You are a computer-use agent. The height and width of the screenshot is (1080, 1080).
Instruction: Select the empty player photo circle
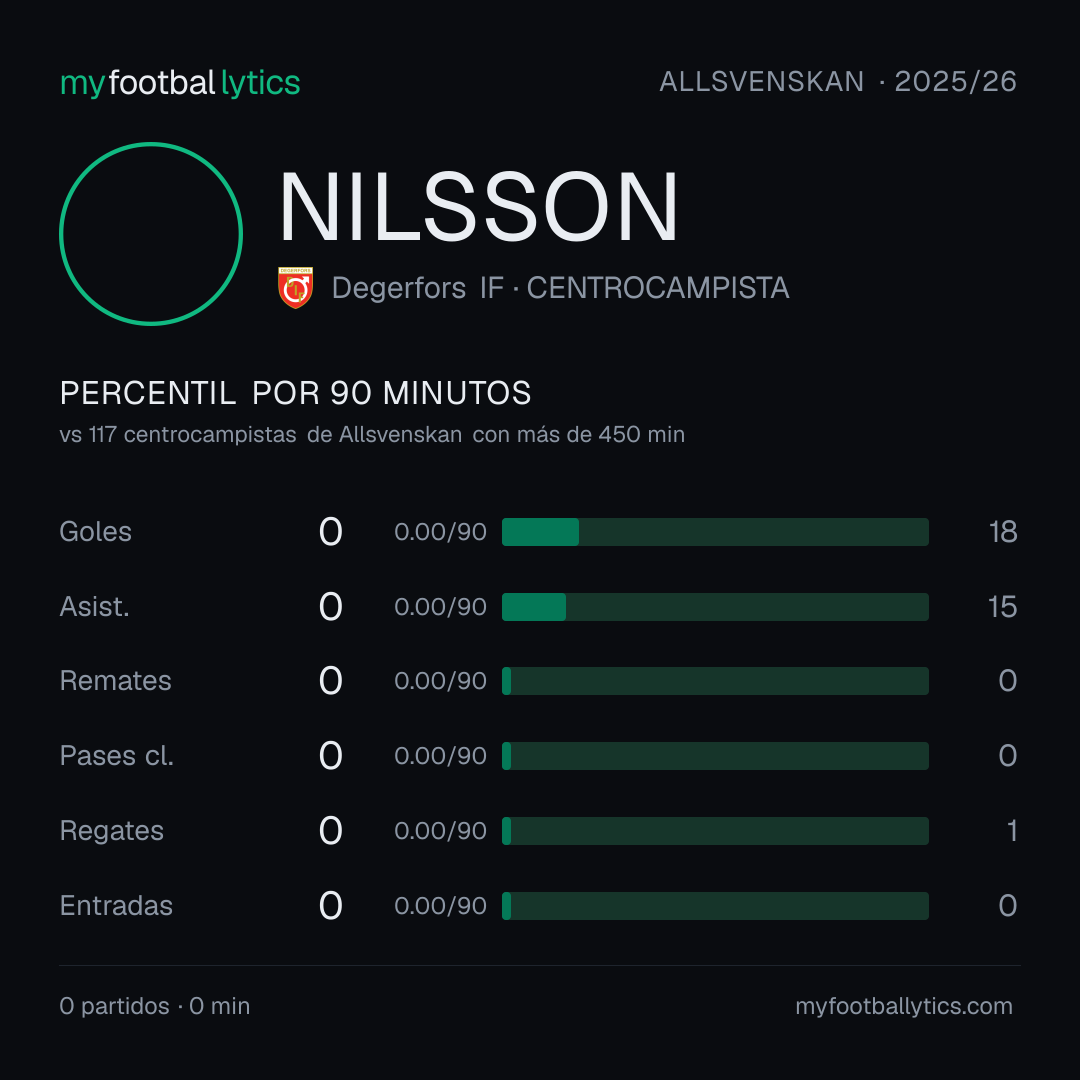(151, 233)
